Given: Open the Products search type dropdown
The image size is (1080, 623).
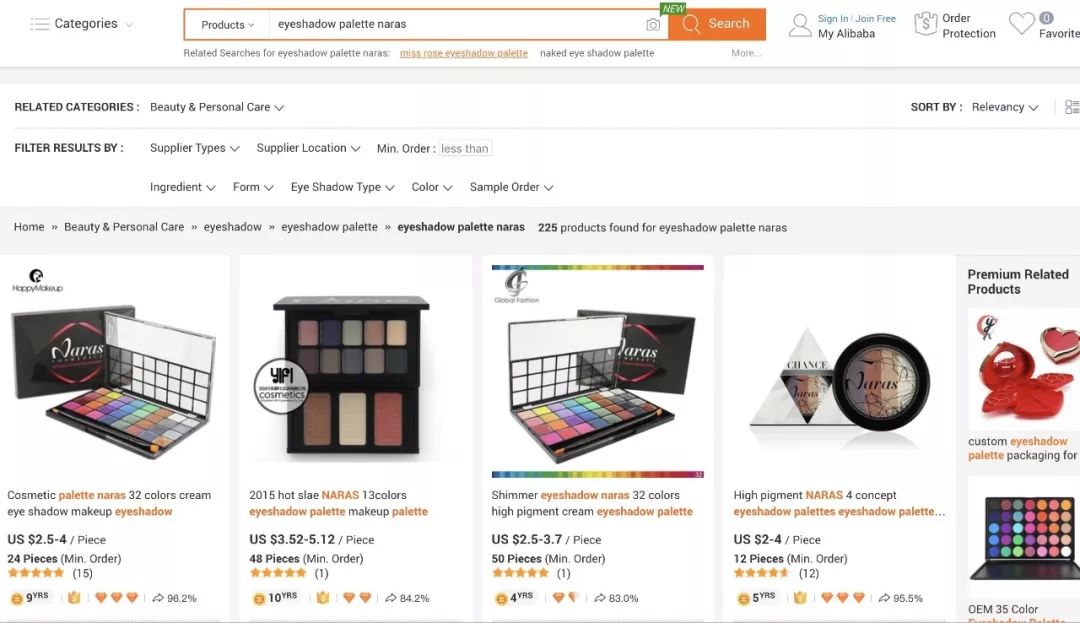Looking at the screenshot, I should click(227, 25).
